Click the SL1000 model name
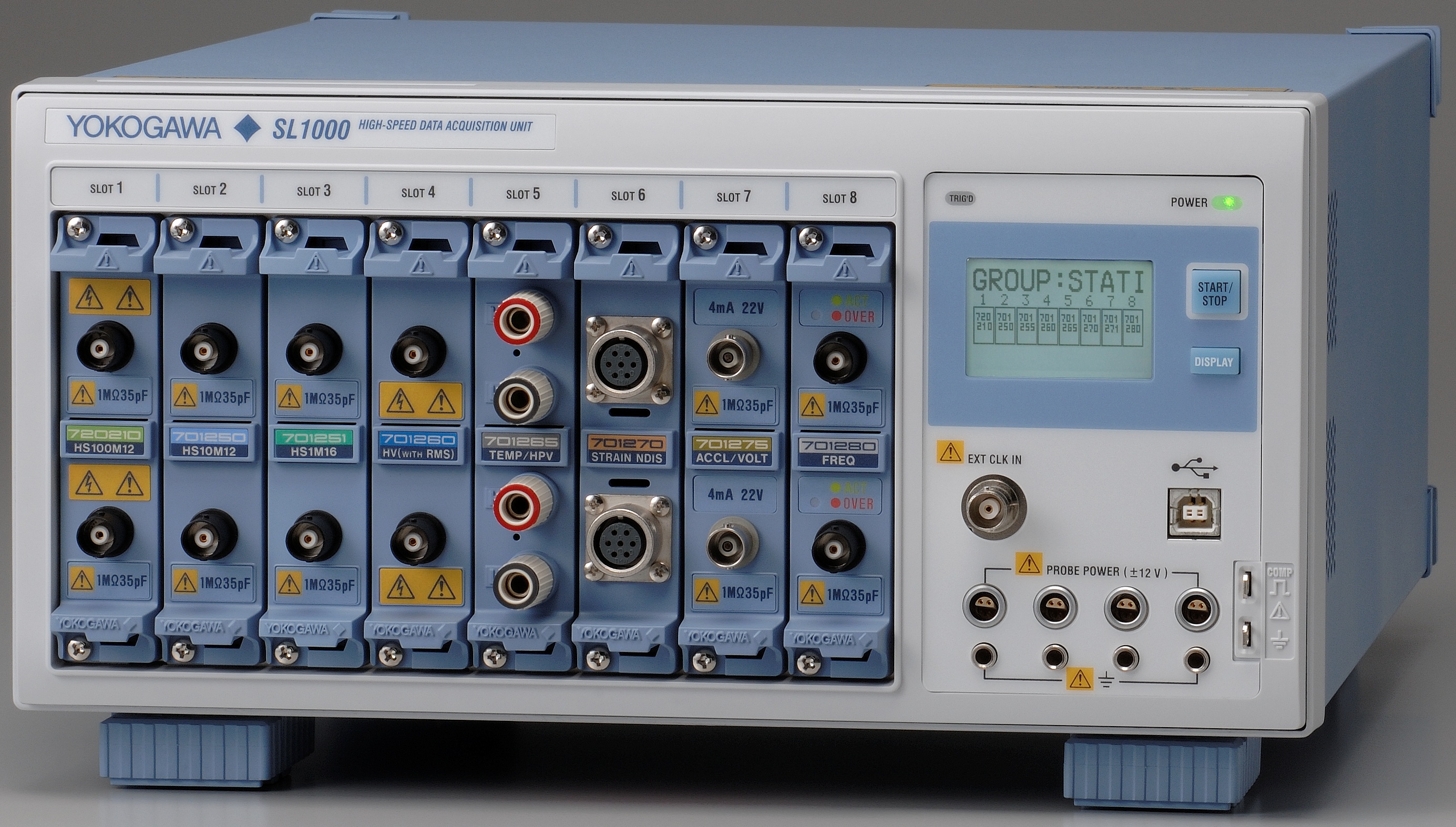This screenshot has width=1456, height=827. (311, 130)
